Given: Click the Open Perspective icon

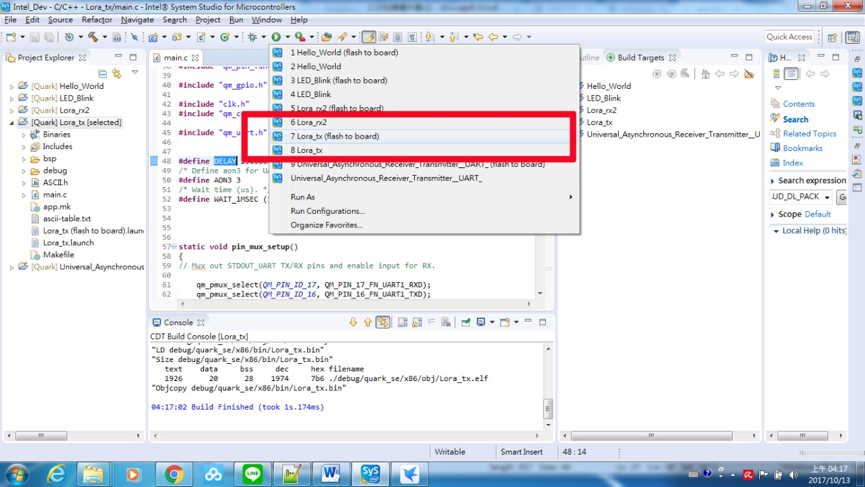Looking at the screenshot, I should (832, 37).
